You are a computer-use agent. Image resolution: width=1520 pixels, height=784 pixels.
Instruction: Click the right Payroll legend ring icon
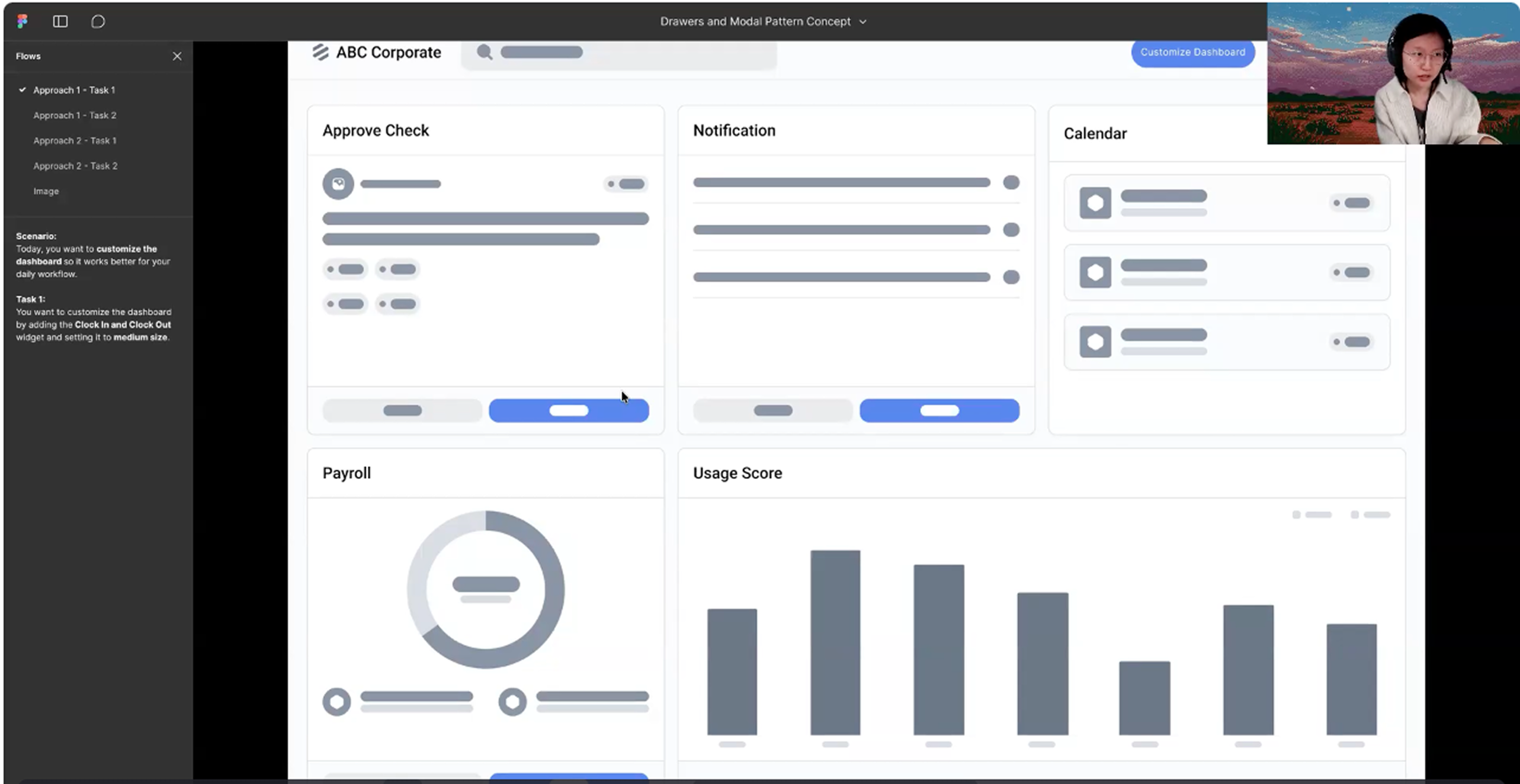pyautogui.click(x=512, y=702)
